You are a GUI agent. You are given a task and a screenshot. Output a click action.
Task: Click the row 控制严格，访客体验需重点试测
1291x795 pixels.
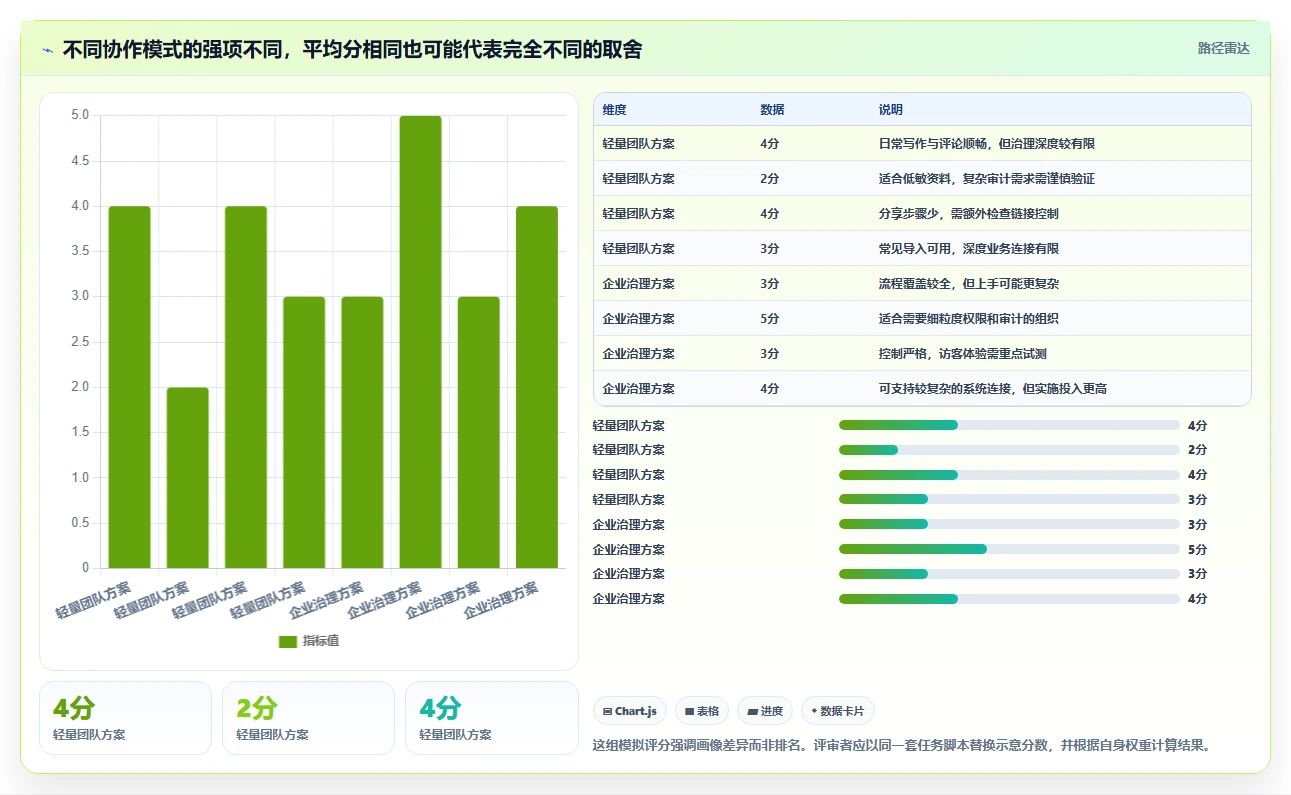922,353
